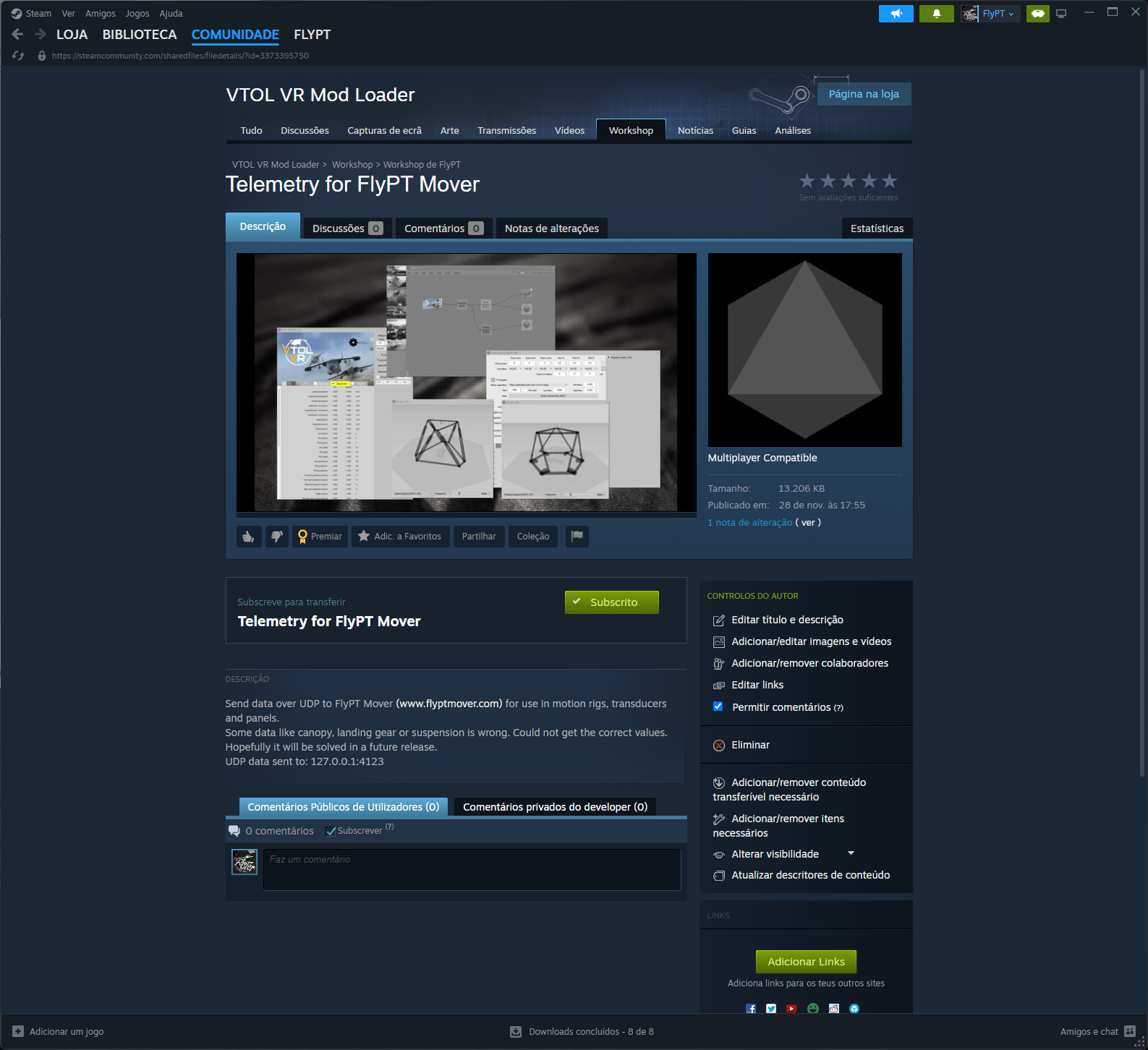Viewport: 1148px width, 1050px height.
Task: Click the Adicionar Links button
Action: click(x=806, y=962)
